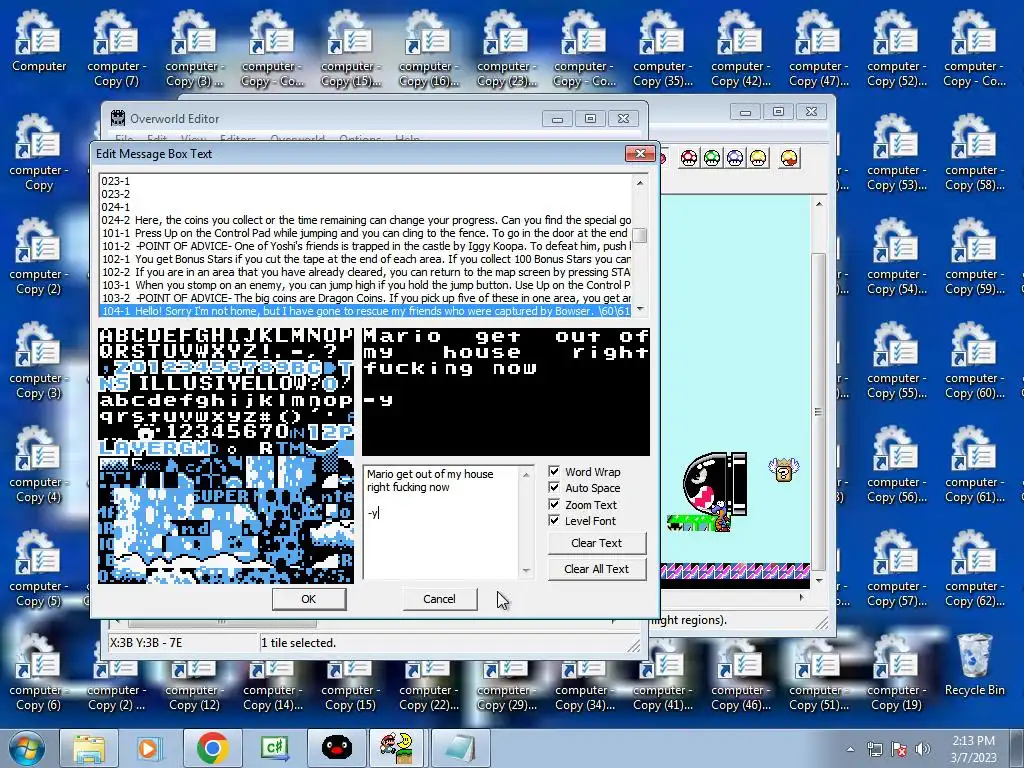Select empty message row 024-1

click(x=366, y=207)
